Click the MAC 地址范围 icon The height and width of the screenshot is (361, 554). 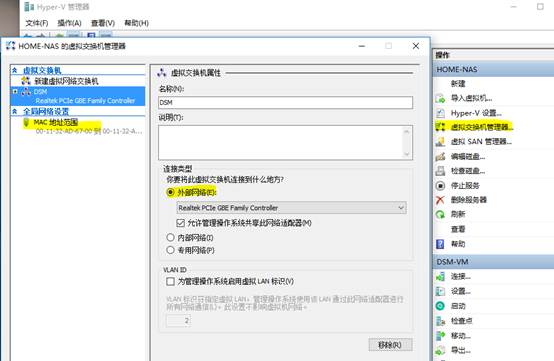[26, 122]
